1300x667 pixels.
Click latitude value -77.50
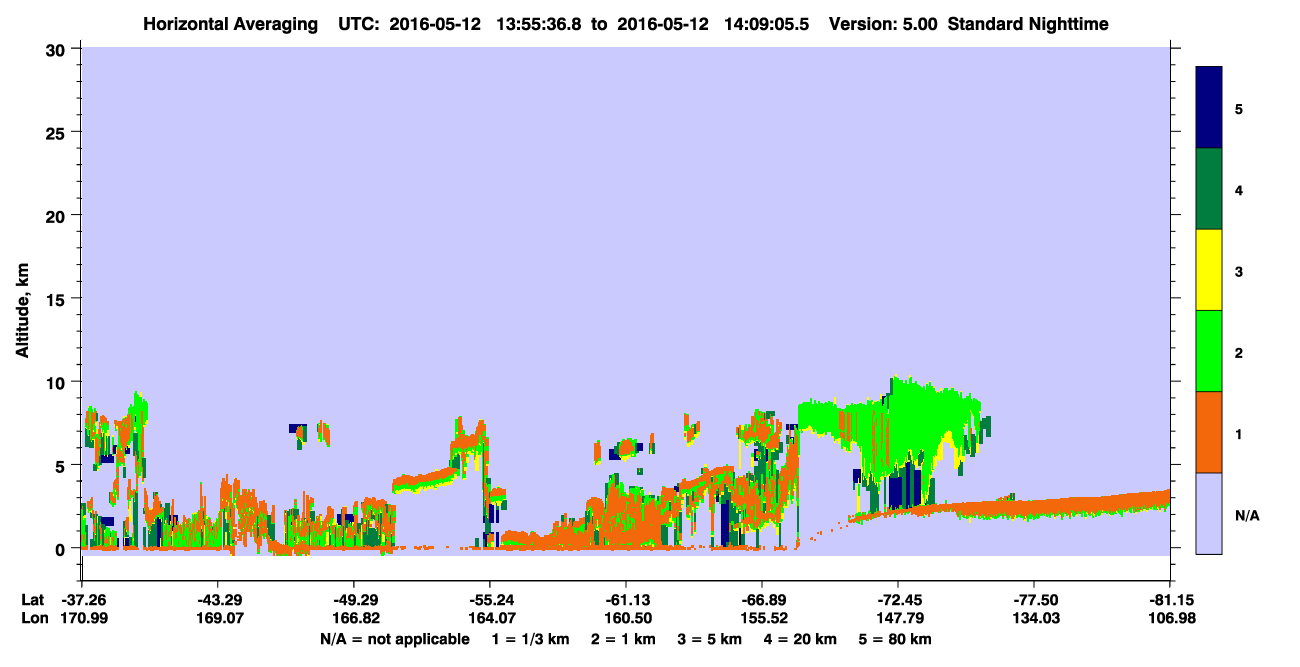click(1034, 599)
